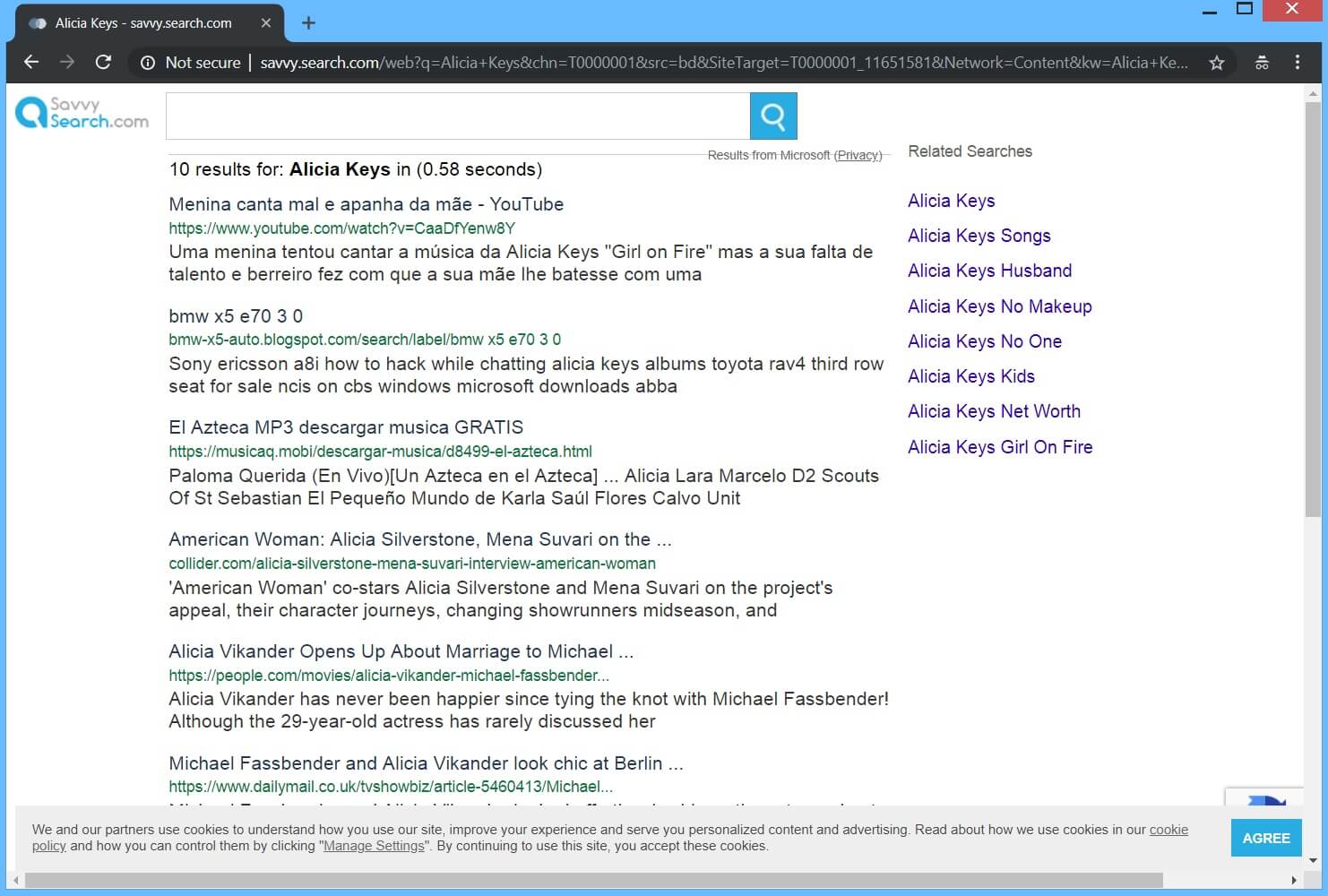Open the collider.com URL link
Image resolution: width=1328 pixels, height=896 pixels.
pyautogui.click(x=412, y=564)
